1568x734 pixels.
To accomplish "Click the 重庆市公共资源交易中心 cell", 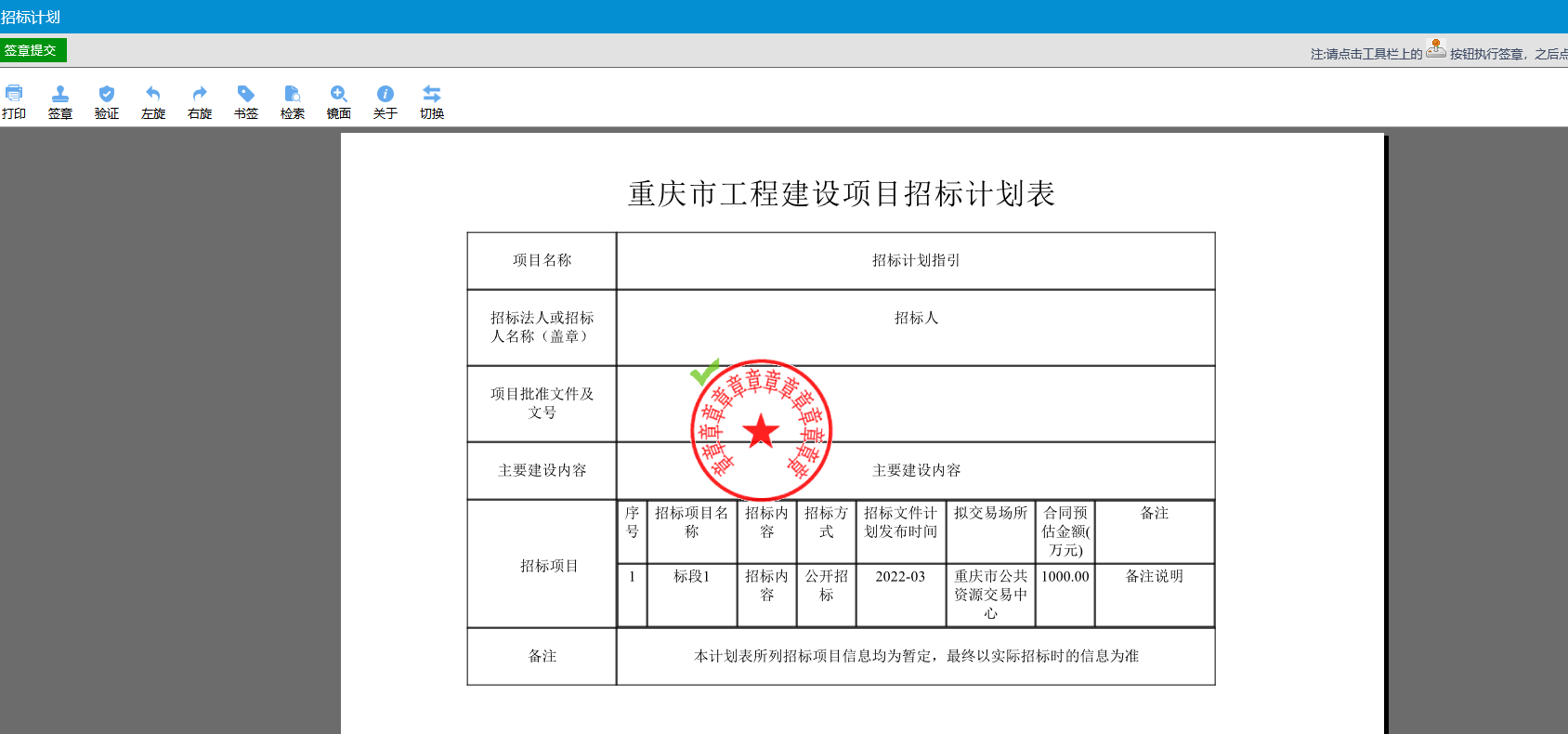I will click(990, 596).
